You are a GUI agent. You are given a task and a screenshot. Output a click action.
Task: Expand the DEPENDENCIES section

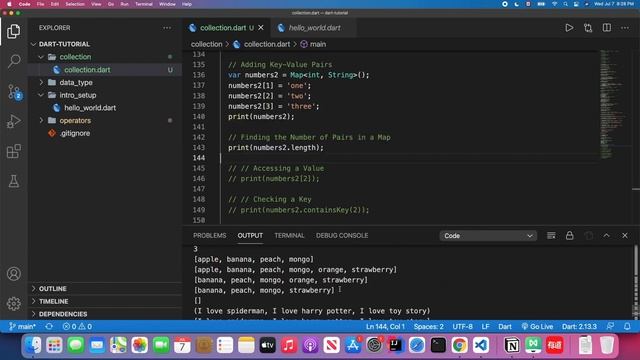[105, 314]
